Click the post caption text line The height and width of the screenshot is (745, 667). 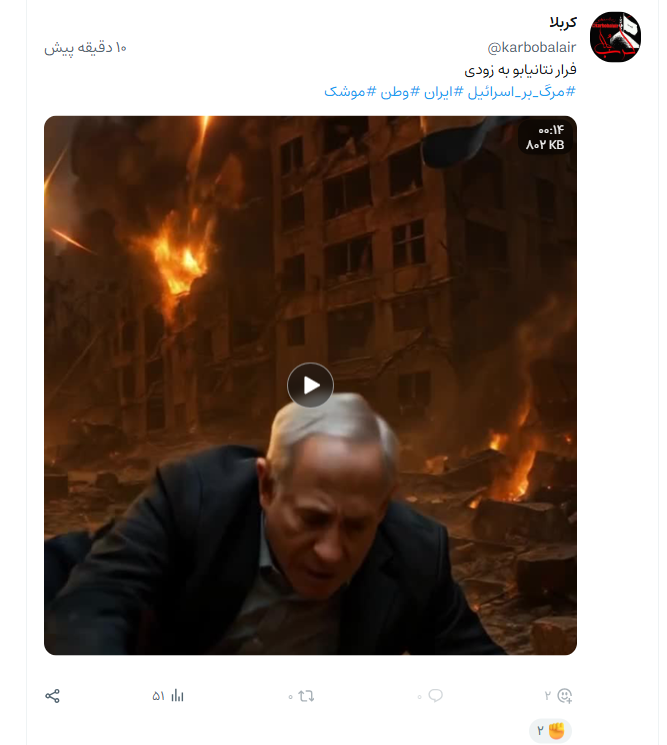520,70
